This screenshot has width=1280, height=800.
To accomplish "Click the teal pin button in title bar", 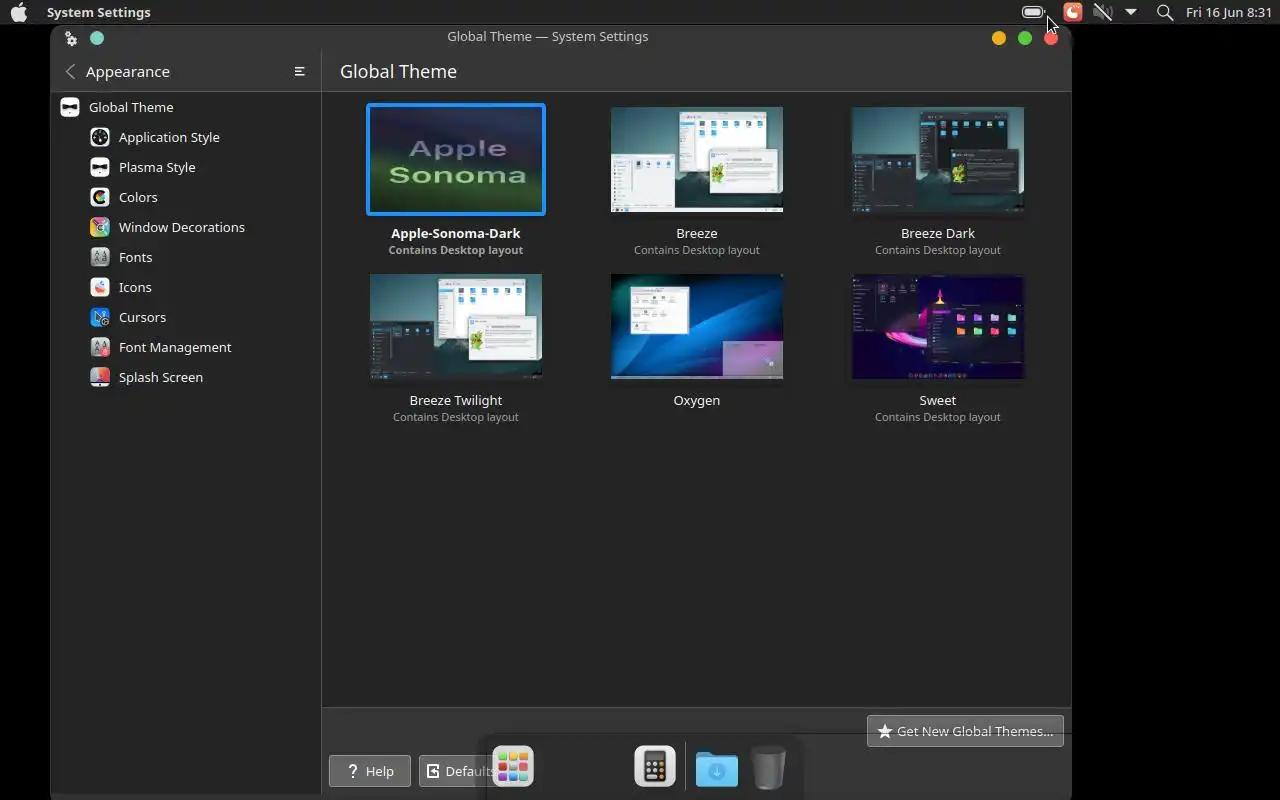I will click(x=97, y=38).
